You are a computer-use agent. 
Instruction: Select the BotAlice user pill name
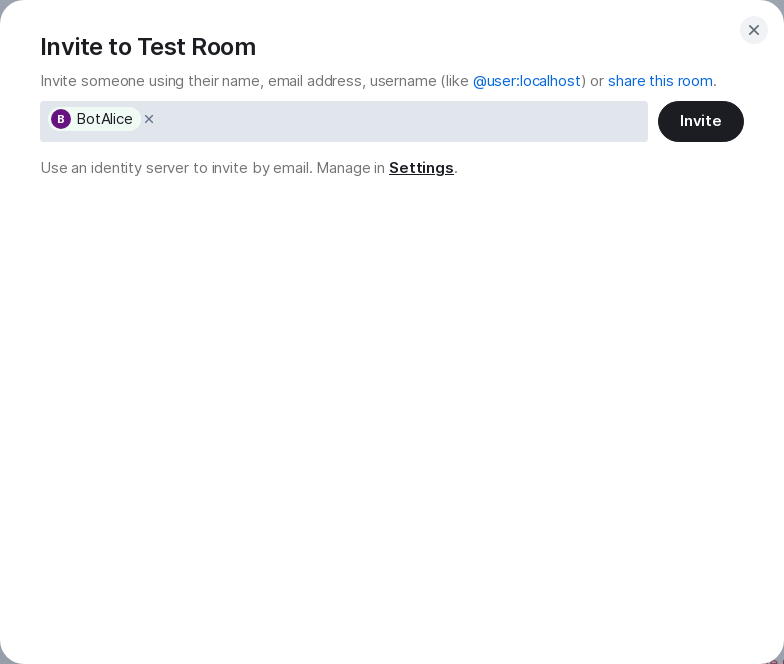point(104,119)
